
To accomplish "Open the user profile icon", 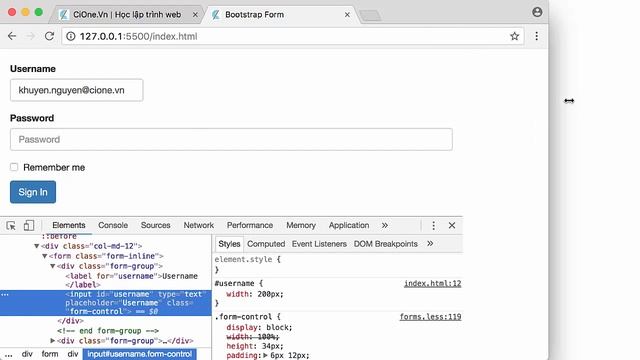I will pyautogui.click(x=537, y=12).
